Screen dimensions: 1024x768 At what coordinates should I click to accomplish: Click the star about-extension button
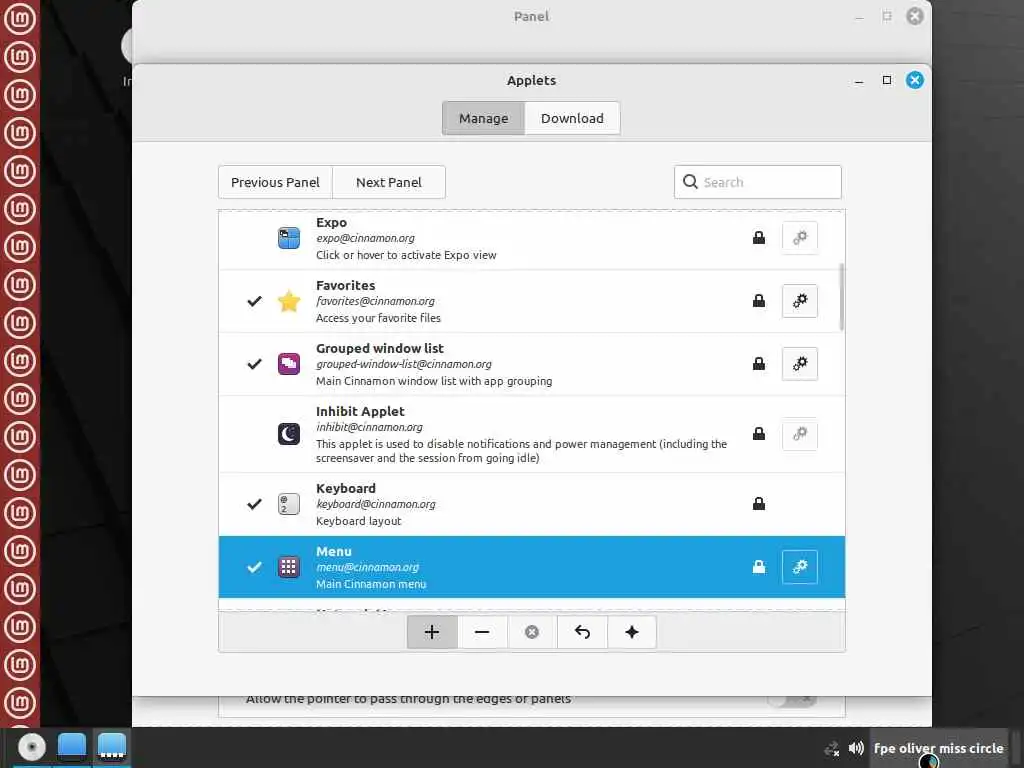pyautogui.click(x=632, y=632)
